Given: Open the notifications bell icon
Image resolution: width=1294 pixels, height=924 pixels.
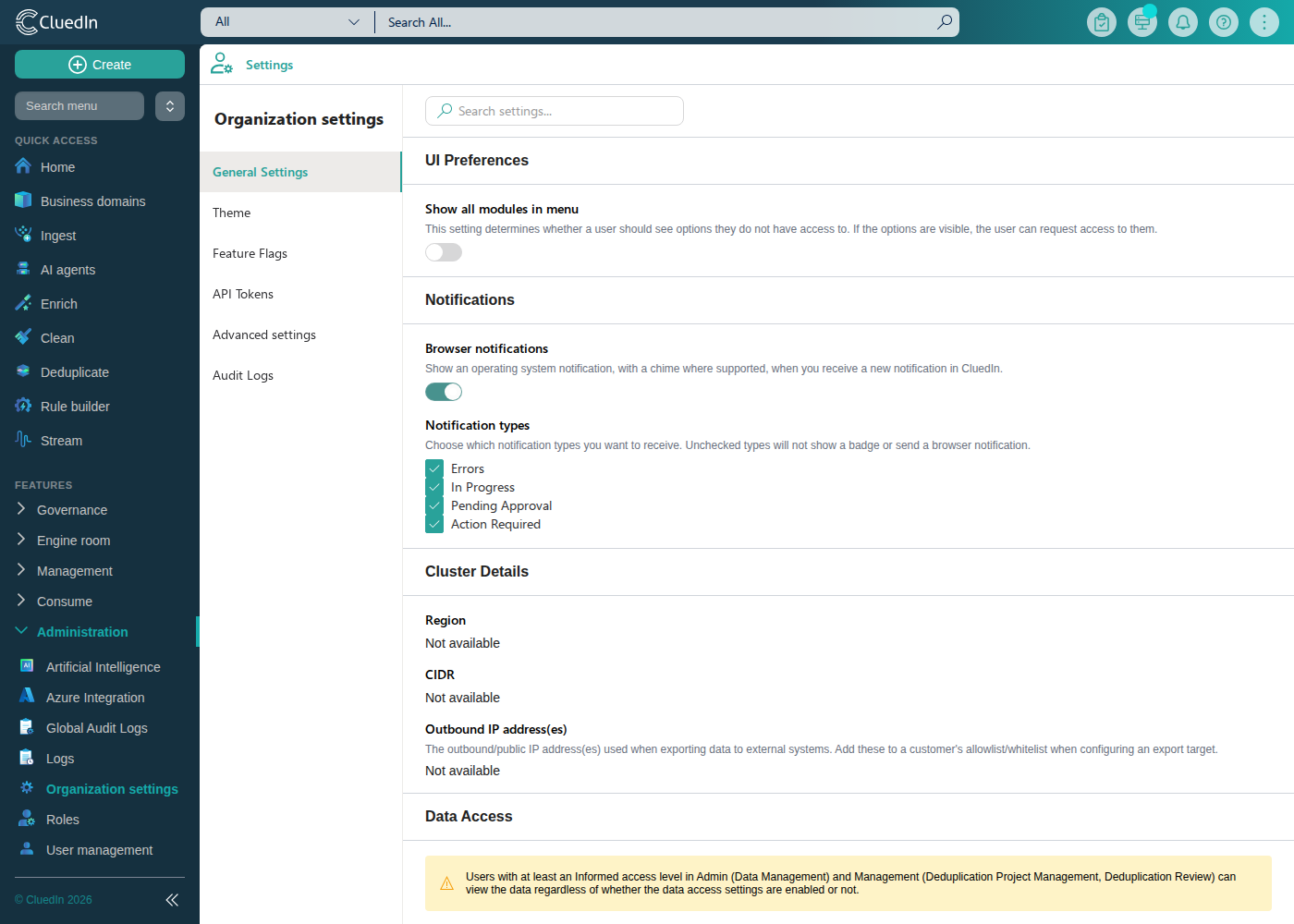Looking at the screenshot, I should (1183, 22).
